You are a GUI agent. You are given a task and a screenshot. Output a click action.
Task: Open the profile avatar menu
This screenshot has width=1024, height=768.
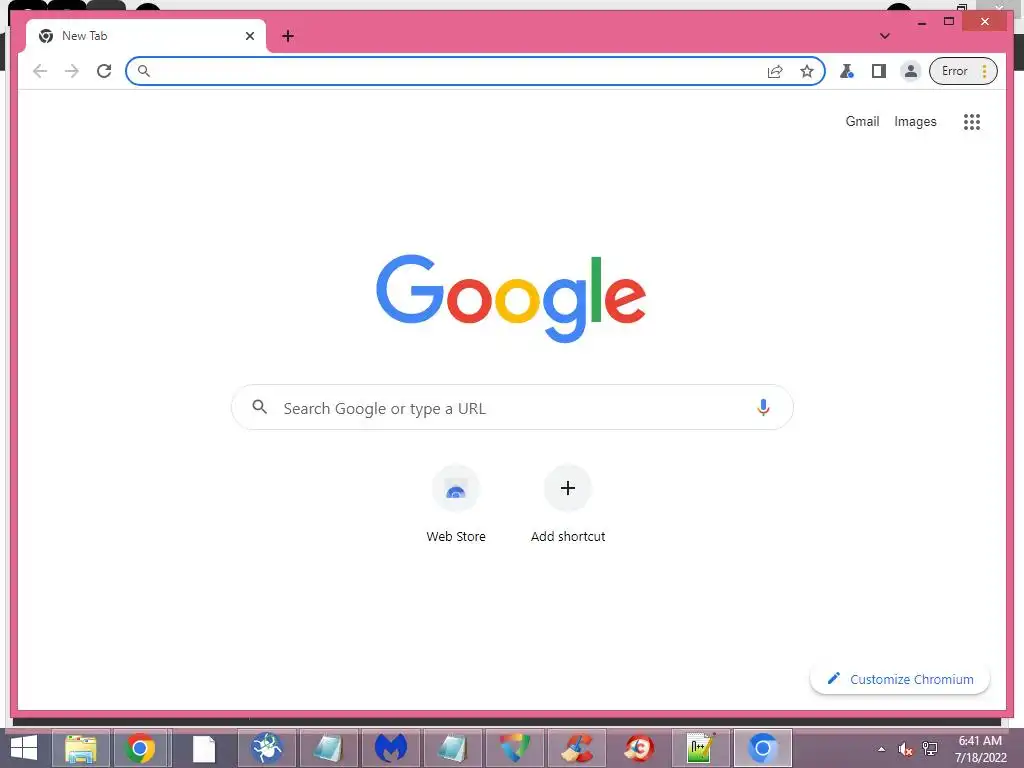pos(910,71)
